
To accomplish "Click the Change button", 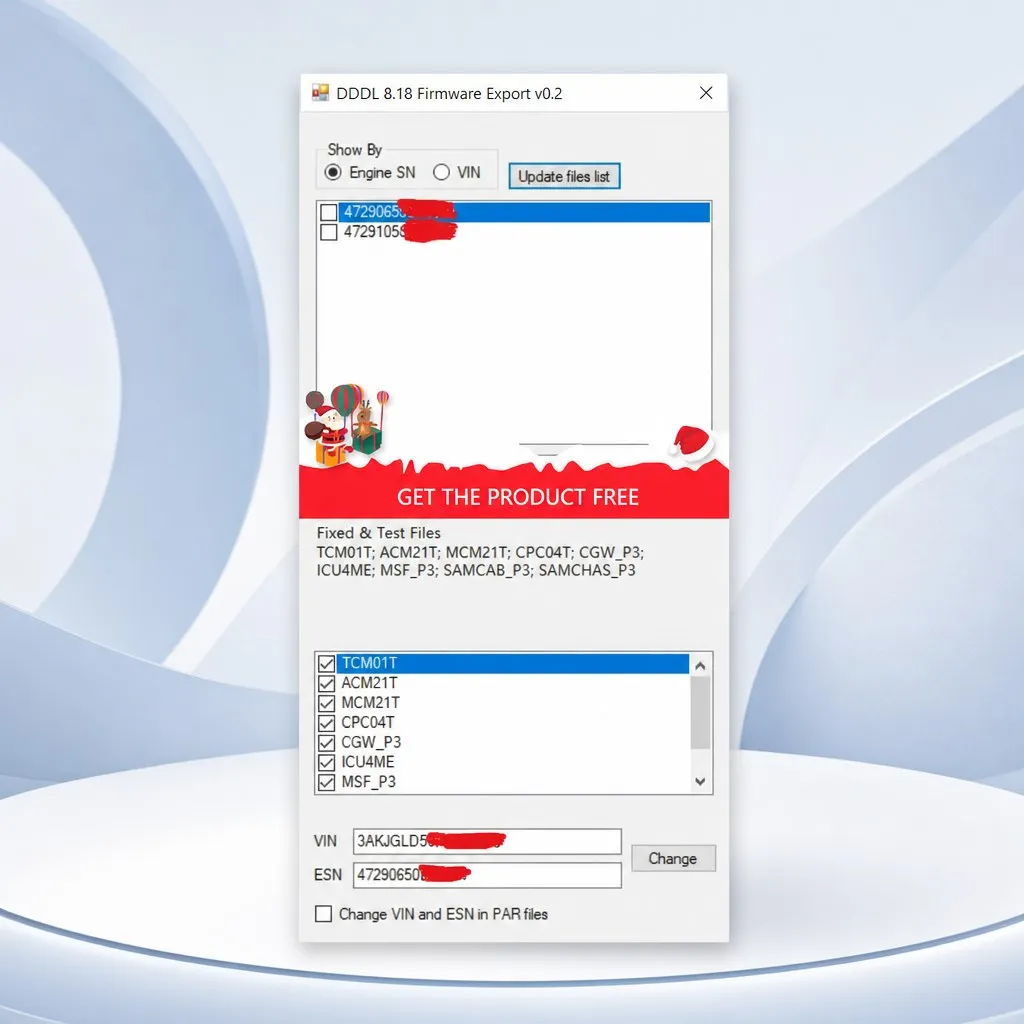I will coord(673,858).
